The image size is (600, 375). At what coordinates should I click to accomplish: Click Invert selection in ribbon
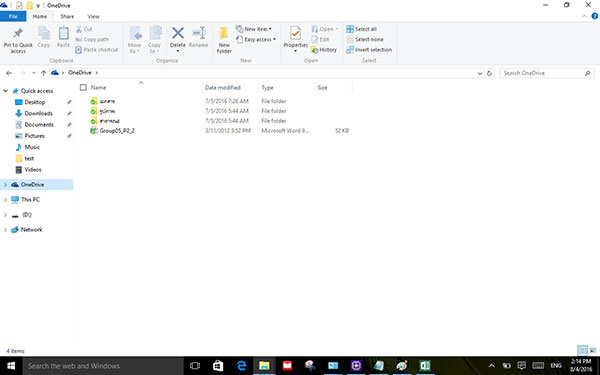tap(369, 50)
